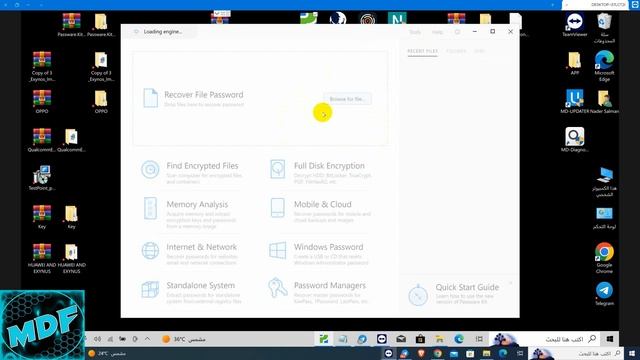Click the icon right of the Help menu
This screenshot has height=360, width=640.
click(458, 32)
